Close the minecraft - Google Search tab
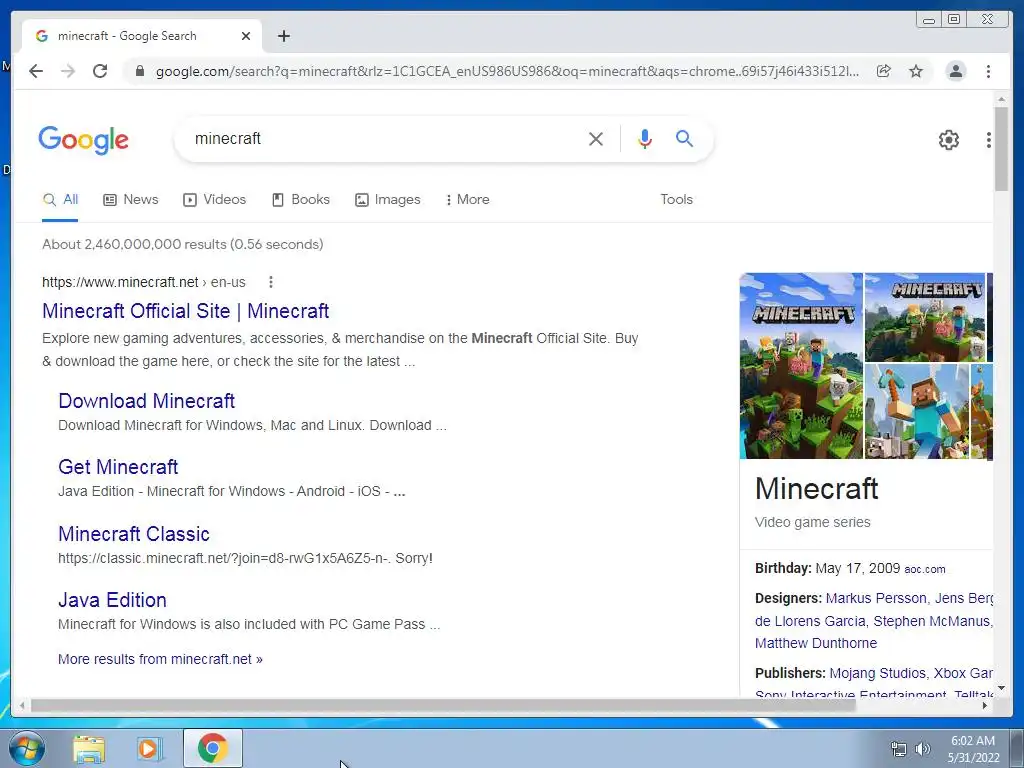 click(246, 36)
